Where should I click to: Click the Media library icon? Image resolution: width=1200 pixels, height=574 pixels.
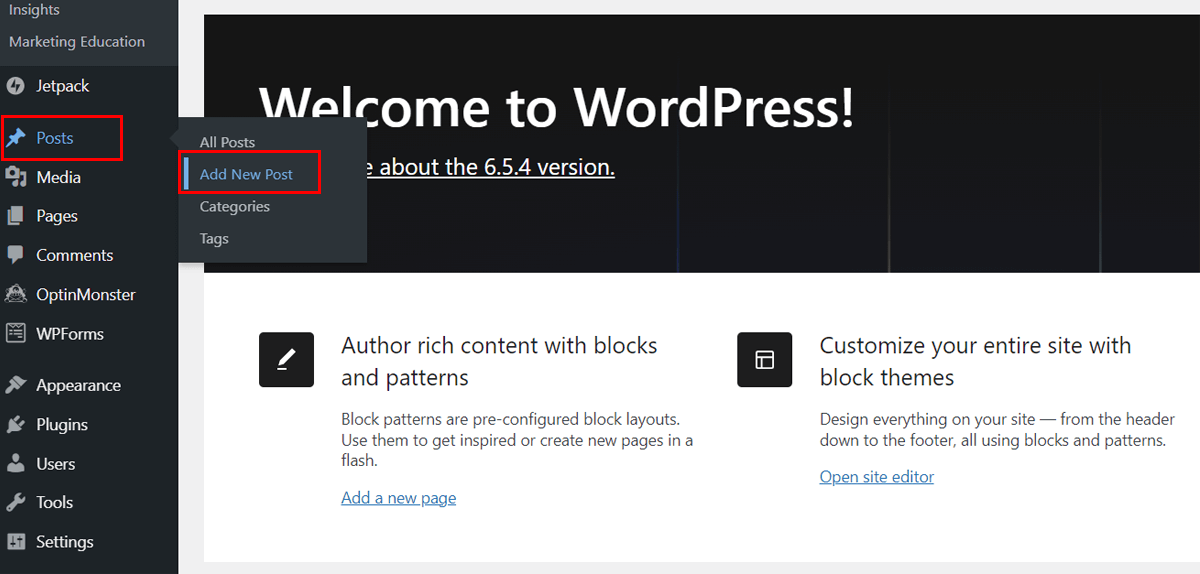[15, 177]
